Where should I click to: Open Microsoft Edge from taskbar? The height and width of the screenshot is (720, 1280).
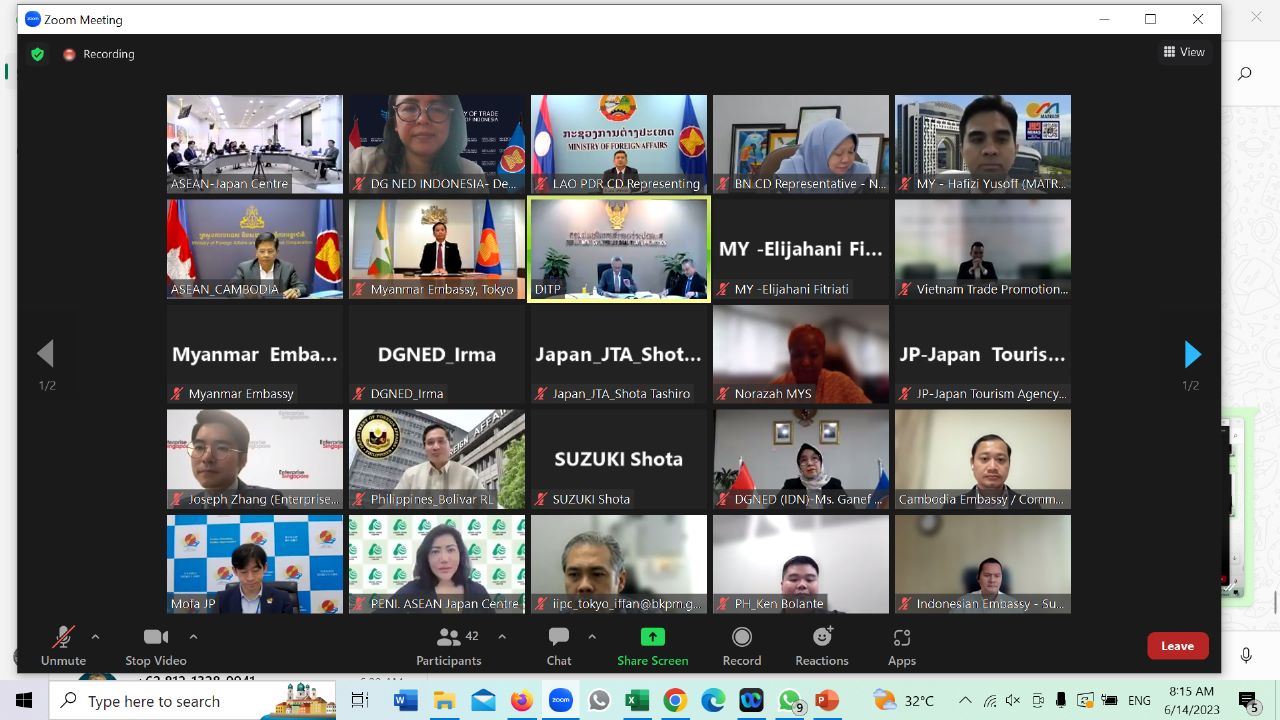713,701
